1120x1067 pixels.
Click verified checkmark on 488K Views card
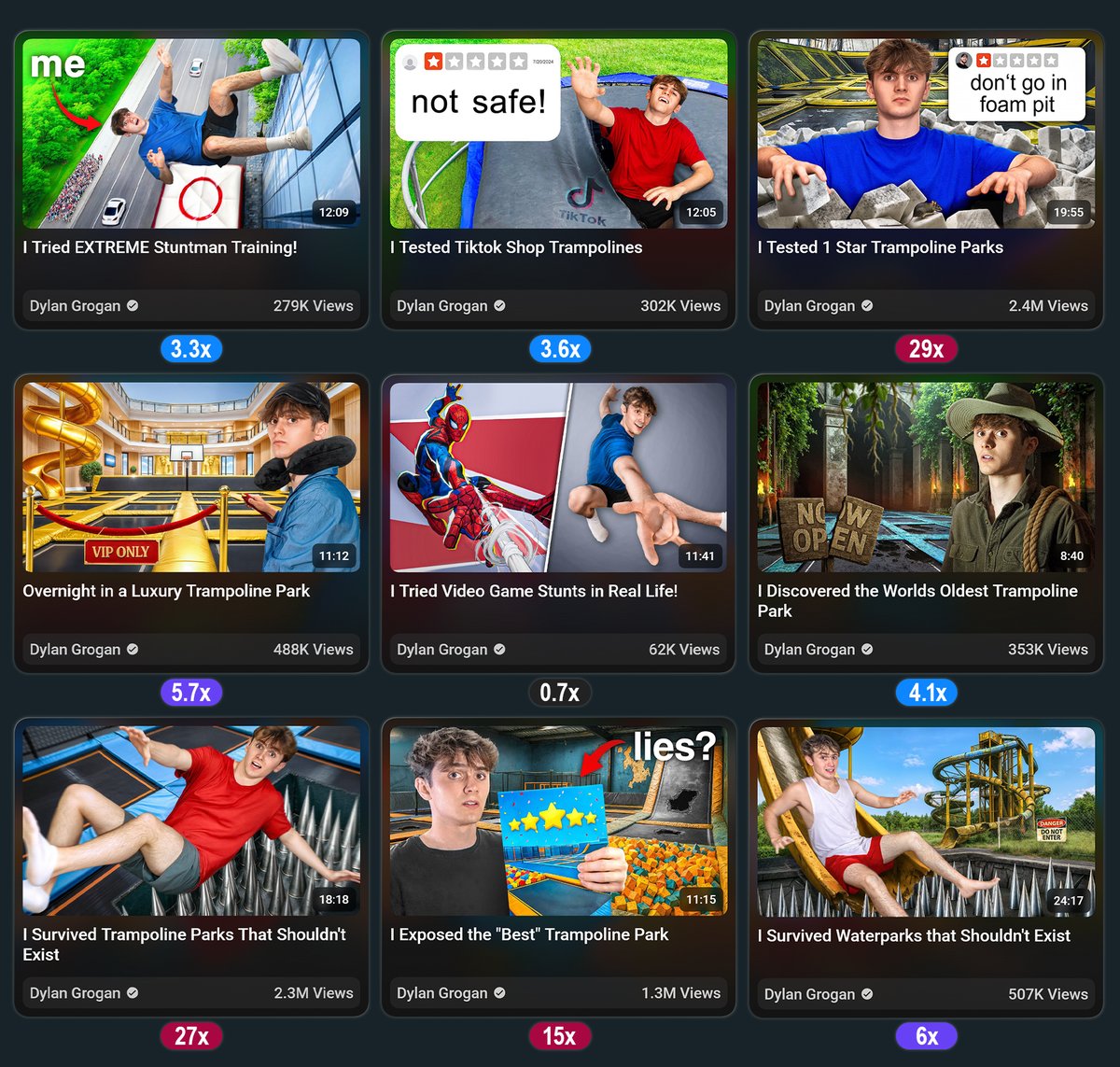coord(133,649)
